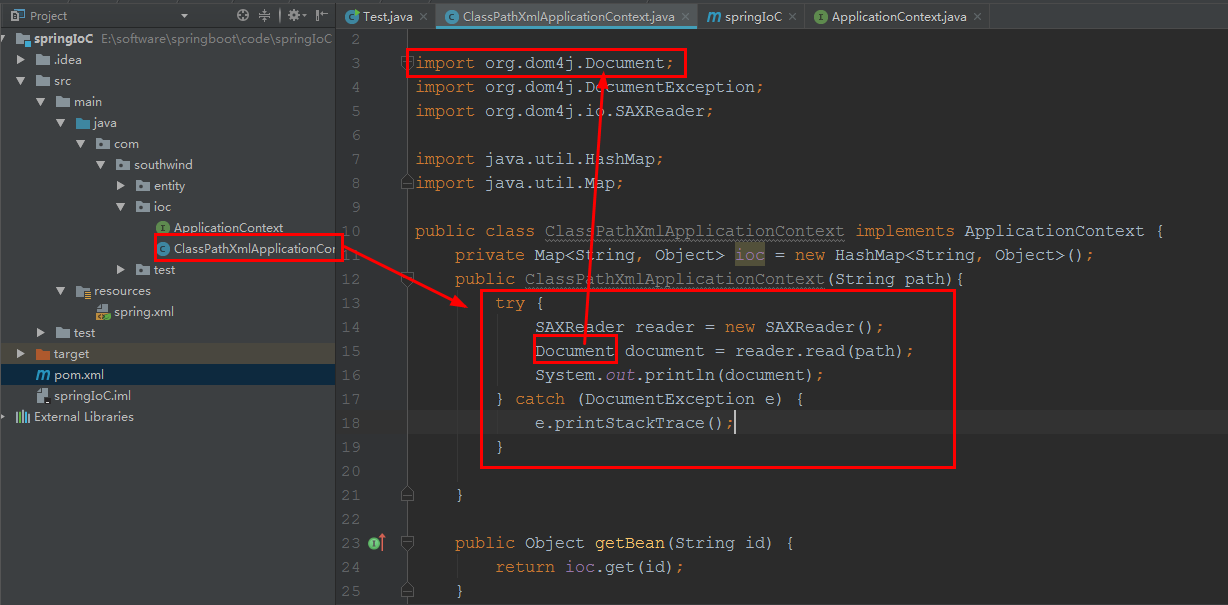Viewport: 1228px width, 605px height.
Task: Collapse the southwind package arrow
Action: (x=101, y=165)
